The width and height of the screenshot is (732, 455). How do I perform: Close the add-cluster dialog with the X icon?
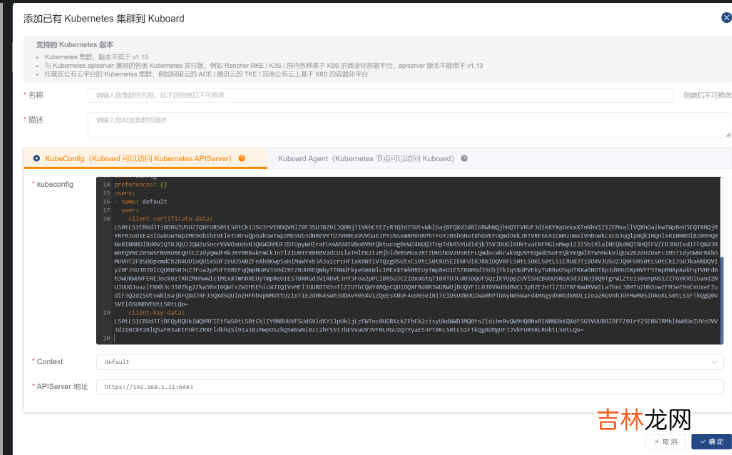725,17
